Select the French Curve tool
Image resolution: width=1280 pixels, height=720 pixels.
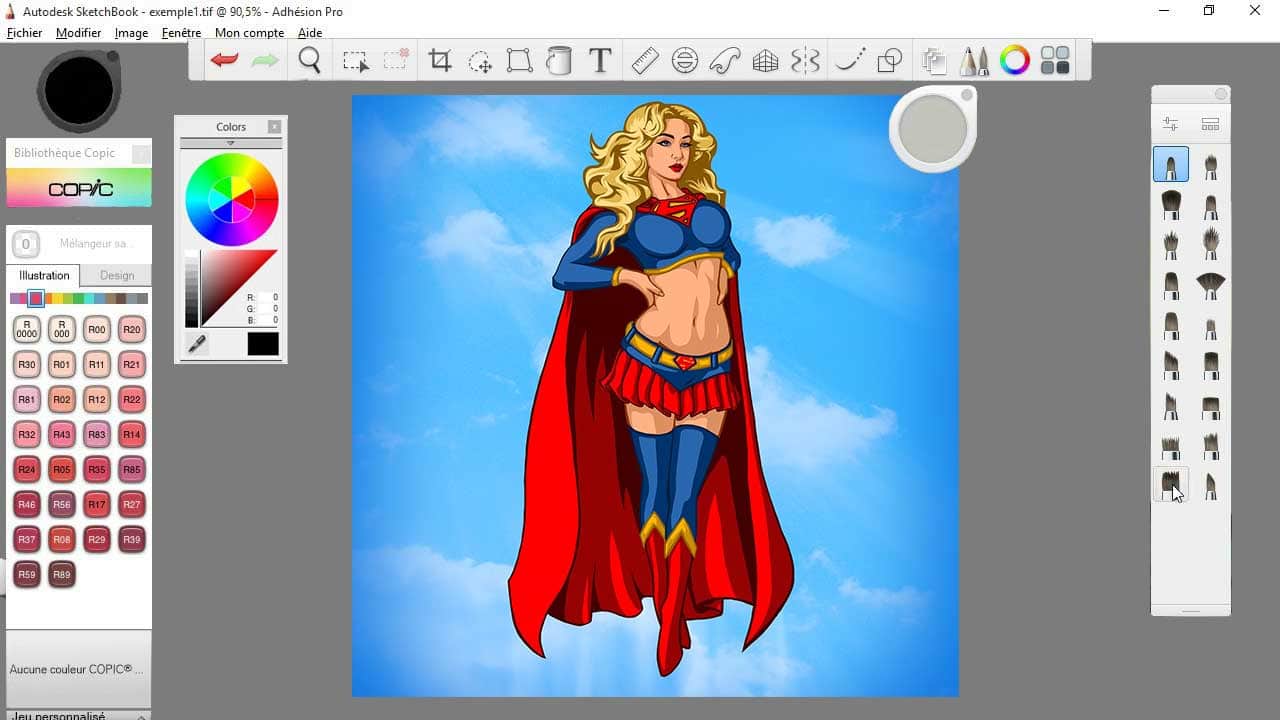tap(724, 61)
